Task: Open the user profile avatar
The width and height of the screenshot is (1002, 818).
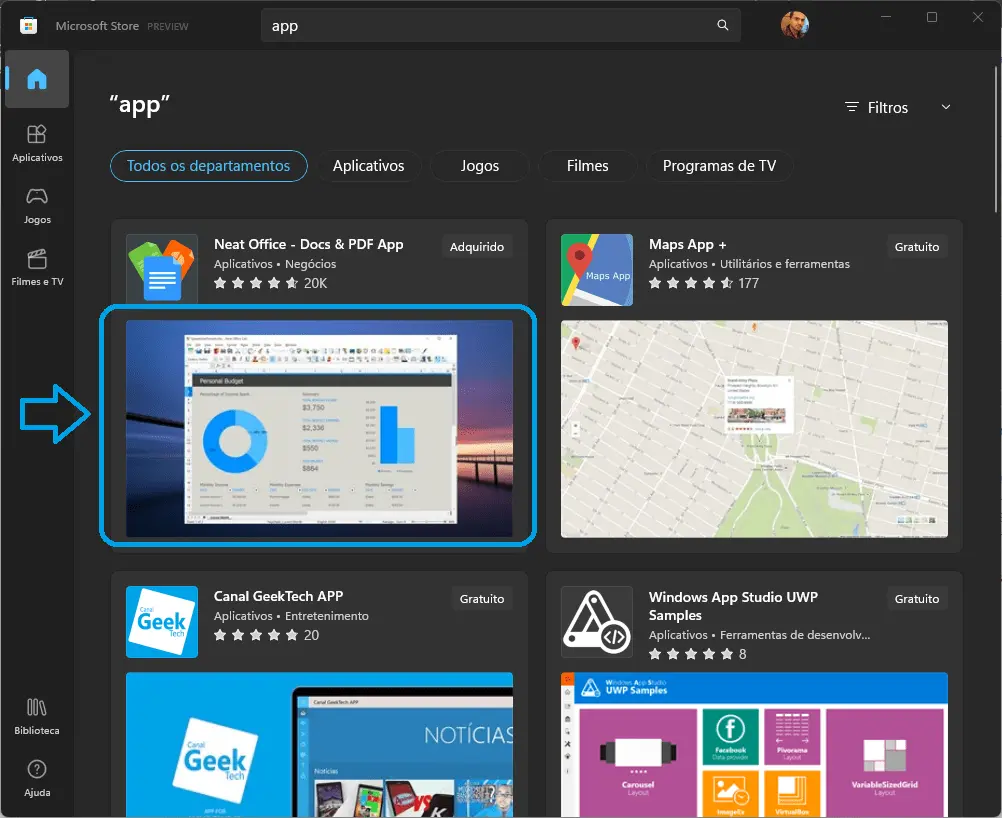Action: click(795, 26)
